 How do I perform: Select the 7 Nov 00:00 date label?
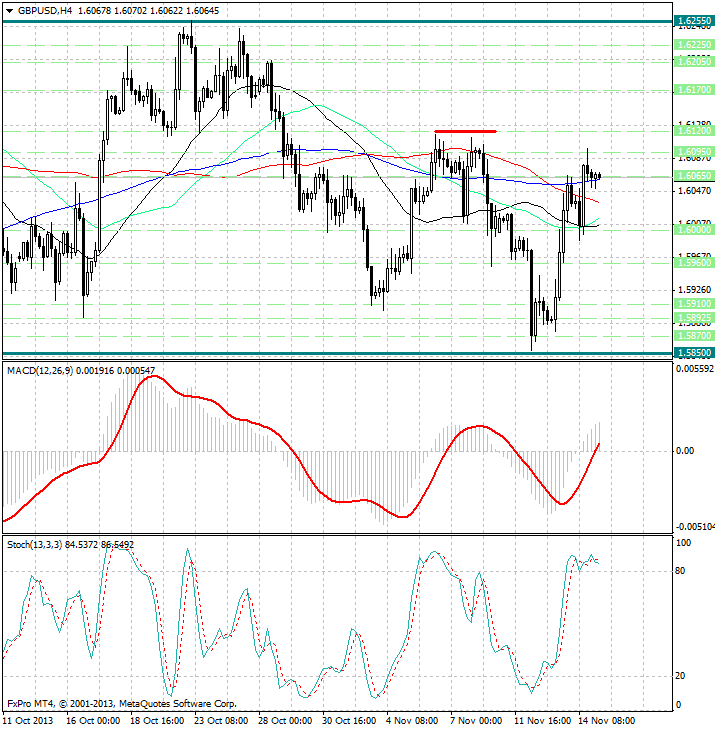tap(476, 721)
